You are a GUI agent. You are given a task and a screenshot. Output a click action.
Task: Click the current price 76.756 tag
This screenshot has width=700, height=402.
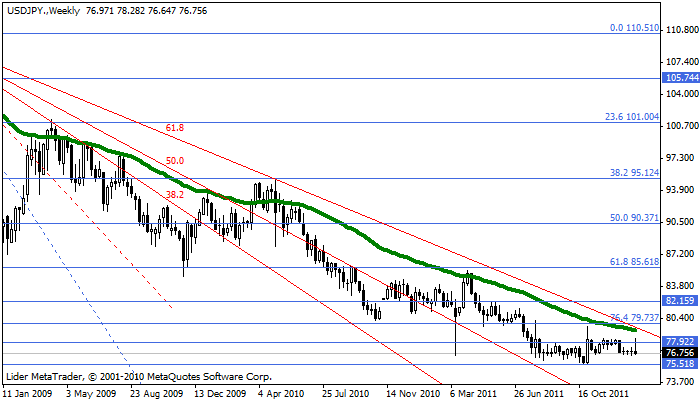click(x=680, y=353)
